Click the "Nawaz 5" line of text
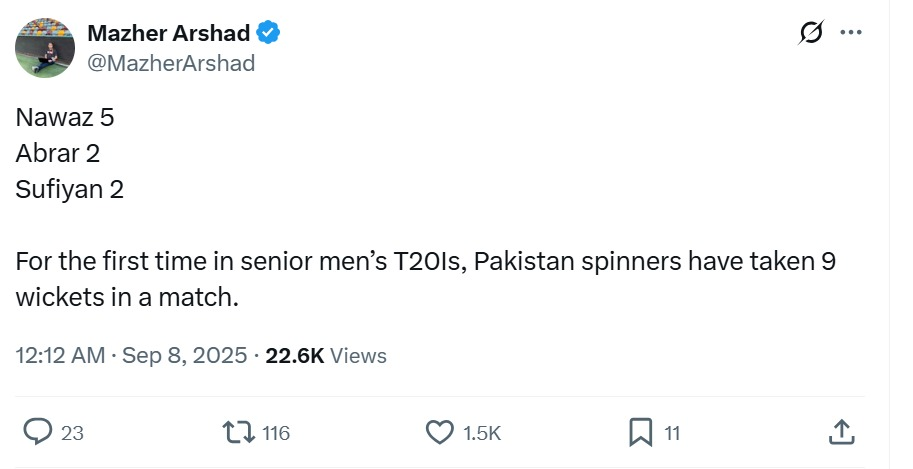The image size is (913, 469). (65, 117)
